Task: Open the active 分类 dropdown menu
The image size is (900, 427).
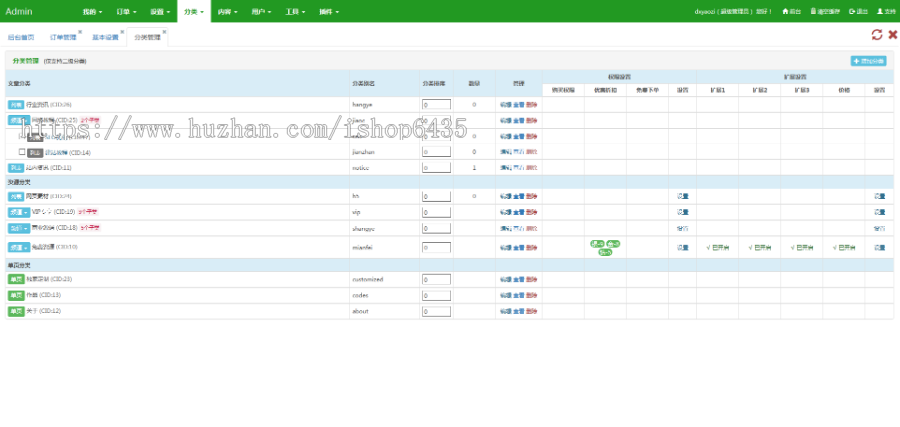Action: tap(194, 11)
